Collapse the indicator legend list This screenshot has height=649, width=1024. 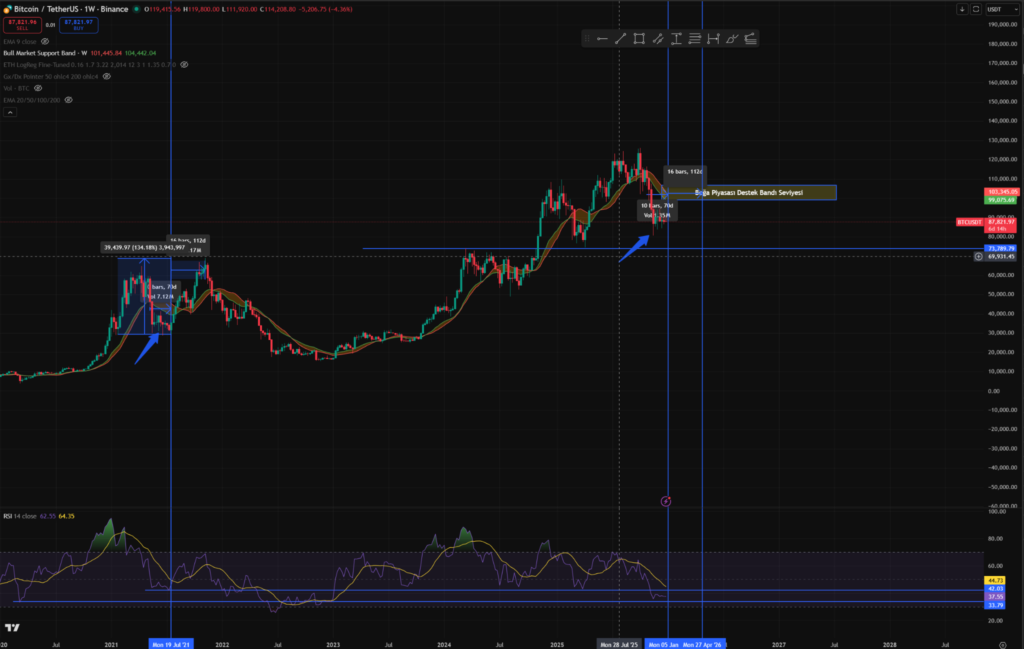click(x=11, y=113)
